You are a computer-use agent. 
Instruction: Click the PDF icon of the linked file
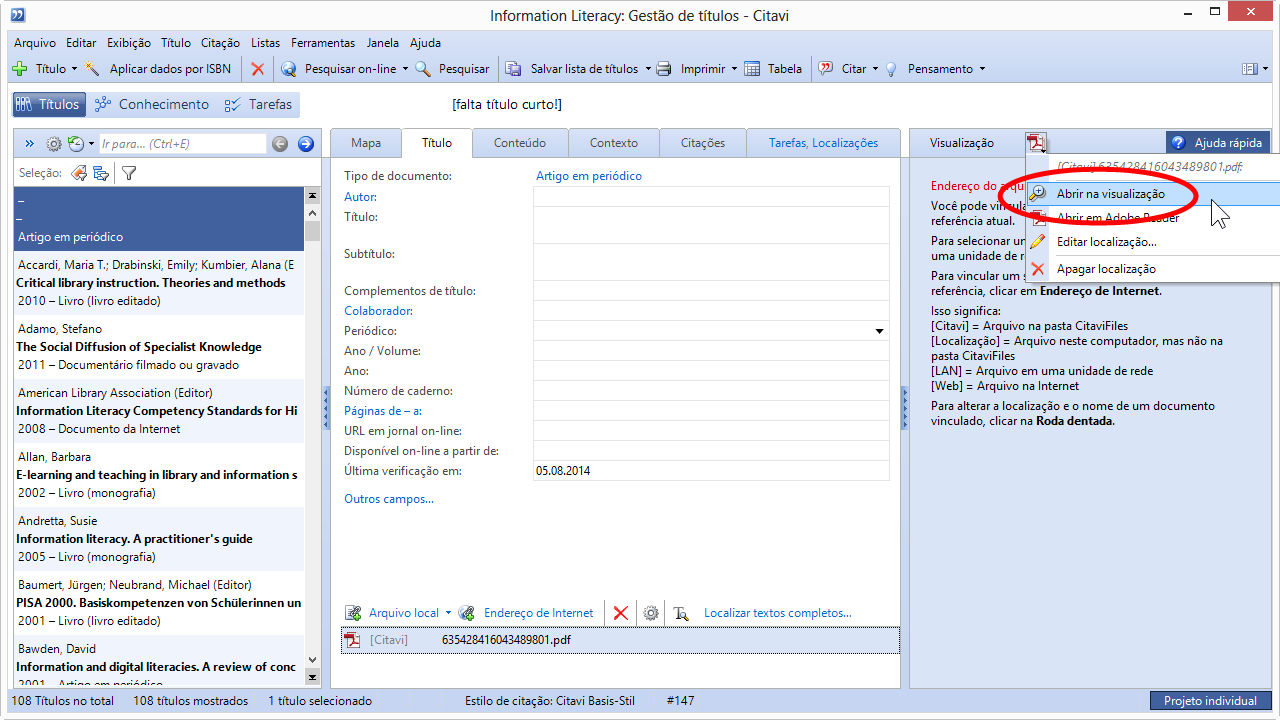(x=352, y=640)
